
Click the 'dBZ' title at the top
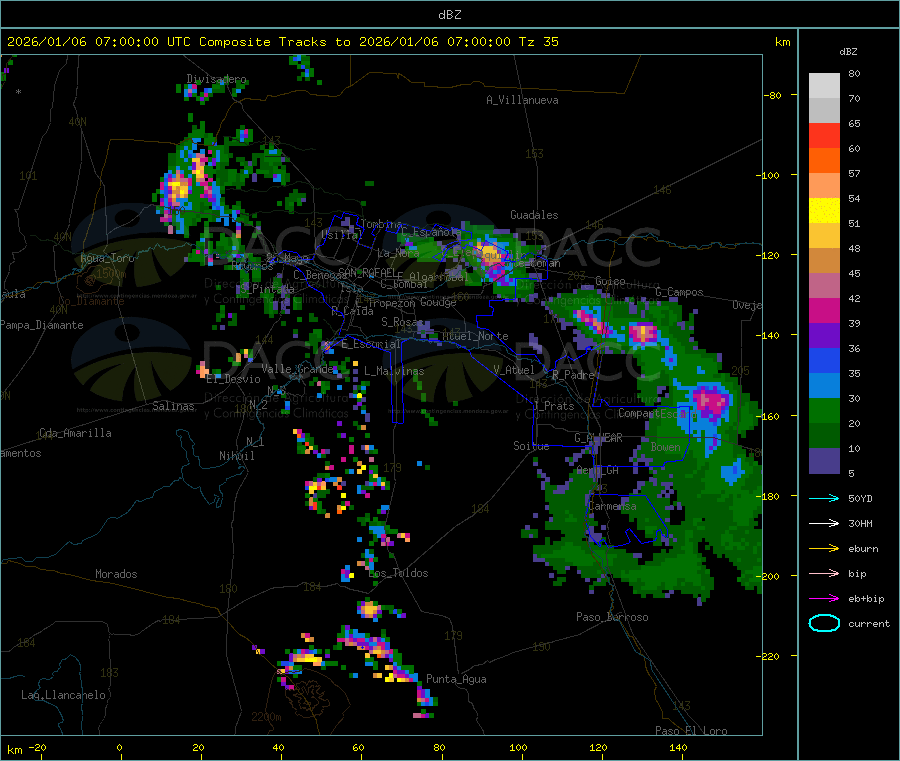[449, 14]
